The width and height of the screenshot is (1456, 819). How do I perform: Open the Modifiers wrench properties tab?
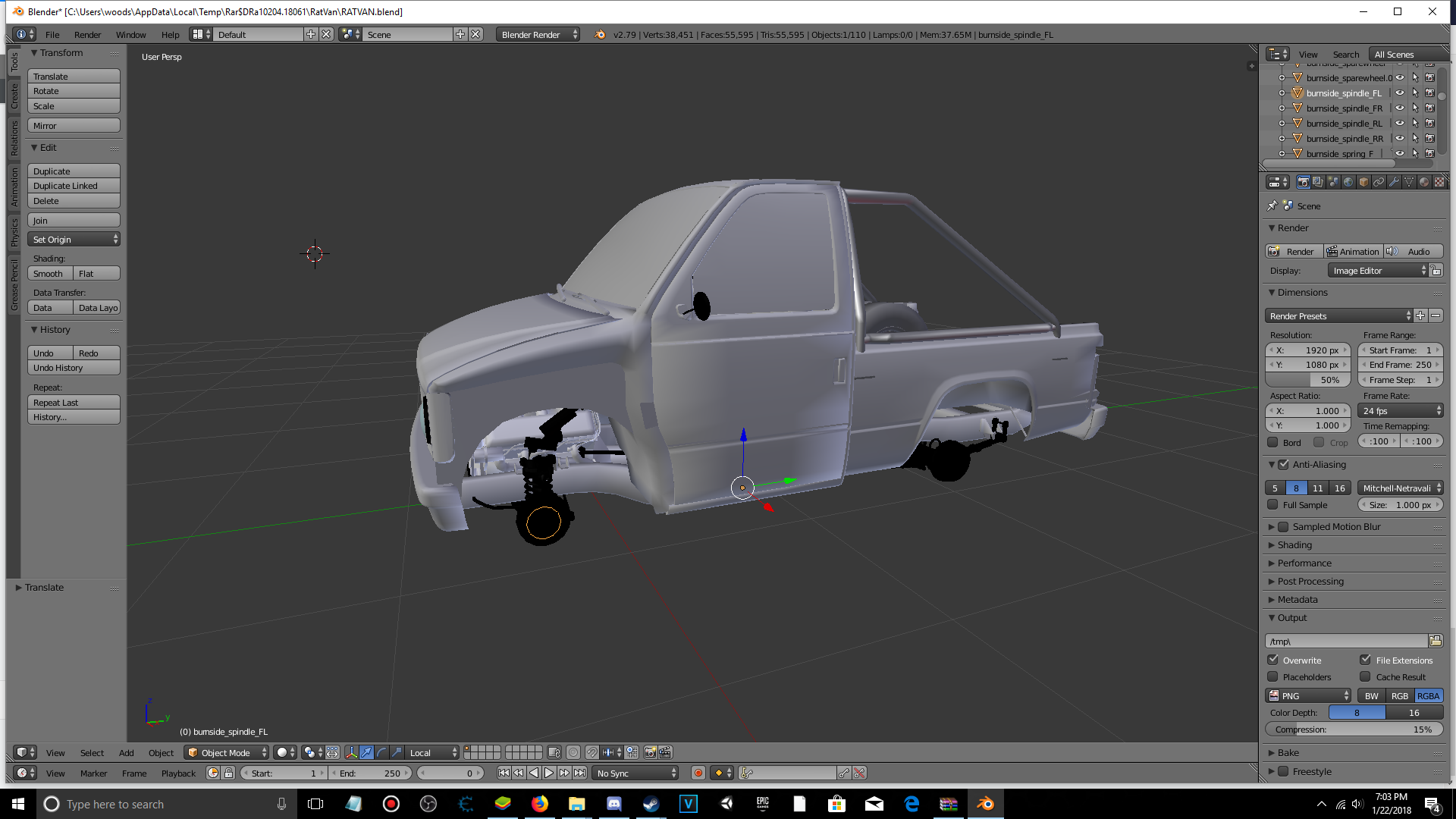pos(1394,182)
